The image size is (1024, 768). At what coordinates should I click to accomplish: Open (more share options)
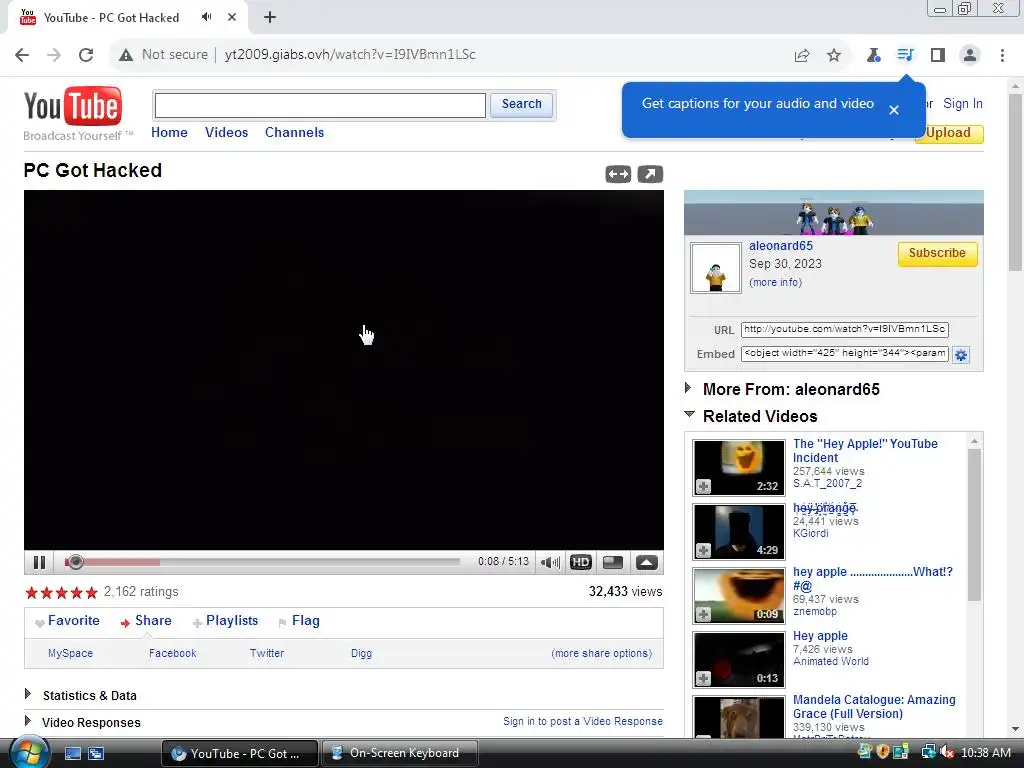tap(601, 653)
